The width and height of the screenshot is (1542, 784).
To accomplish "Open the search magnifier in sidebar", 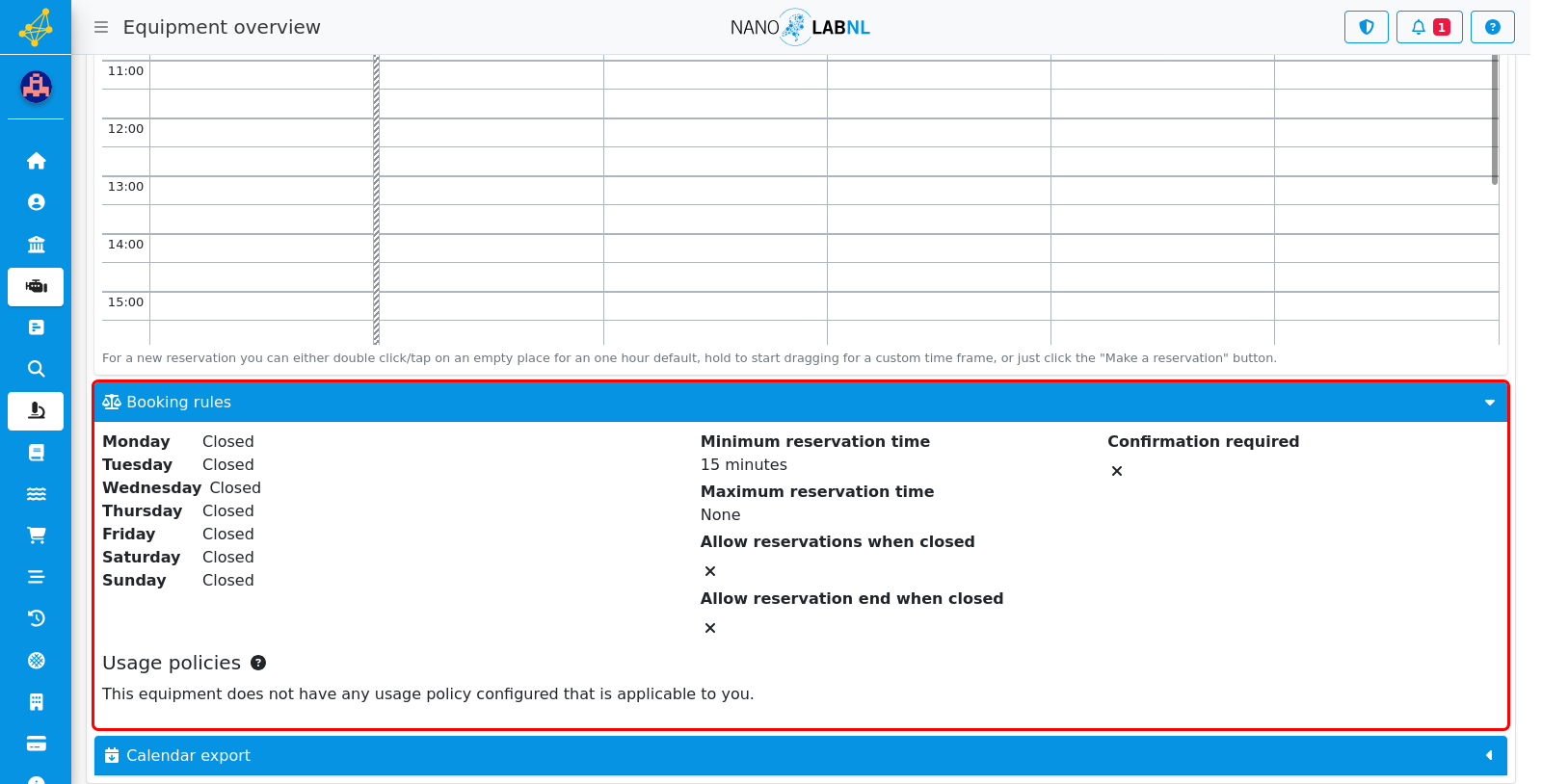I will (x=36, y=369).
